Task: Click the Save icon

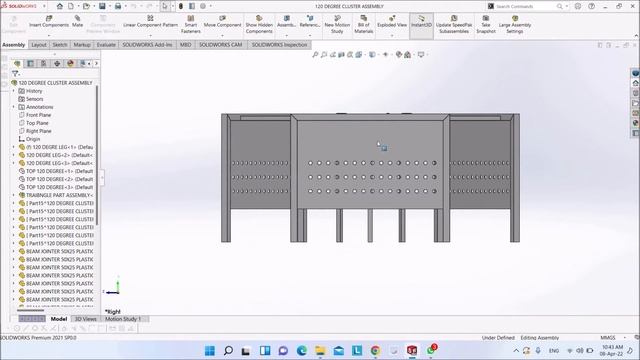Action: coord(102,6)
